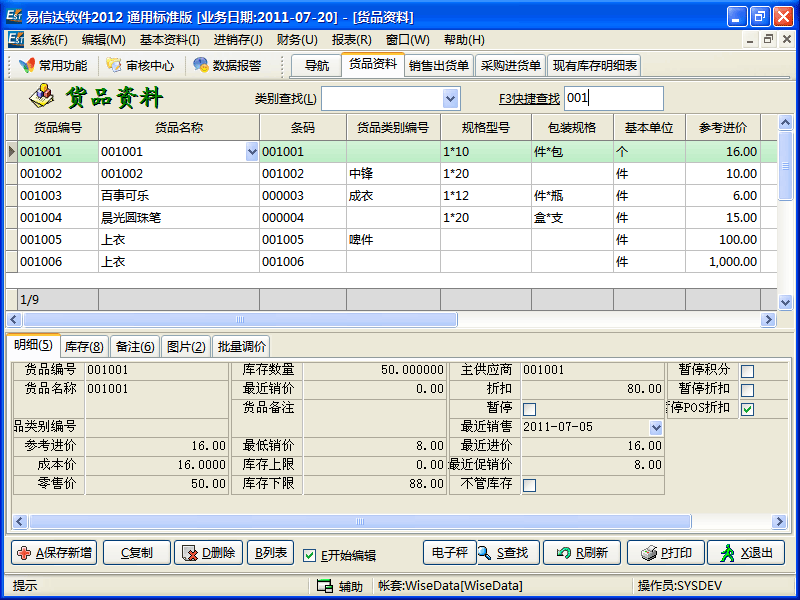Click F3快捷查找 search input field

[x=613, y=98]
